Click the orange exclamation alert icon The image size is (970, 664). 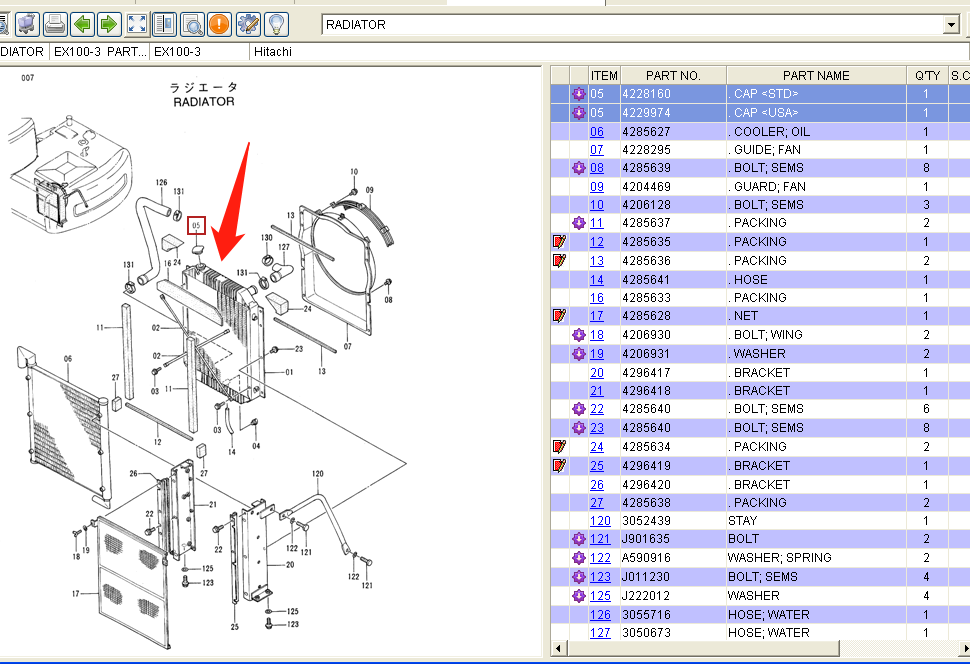click(219, 23)
